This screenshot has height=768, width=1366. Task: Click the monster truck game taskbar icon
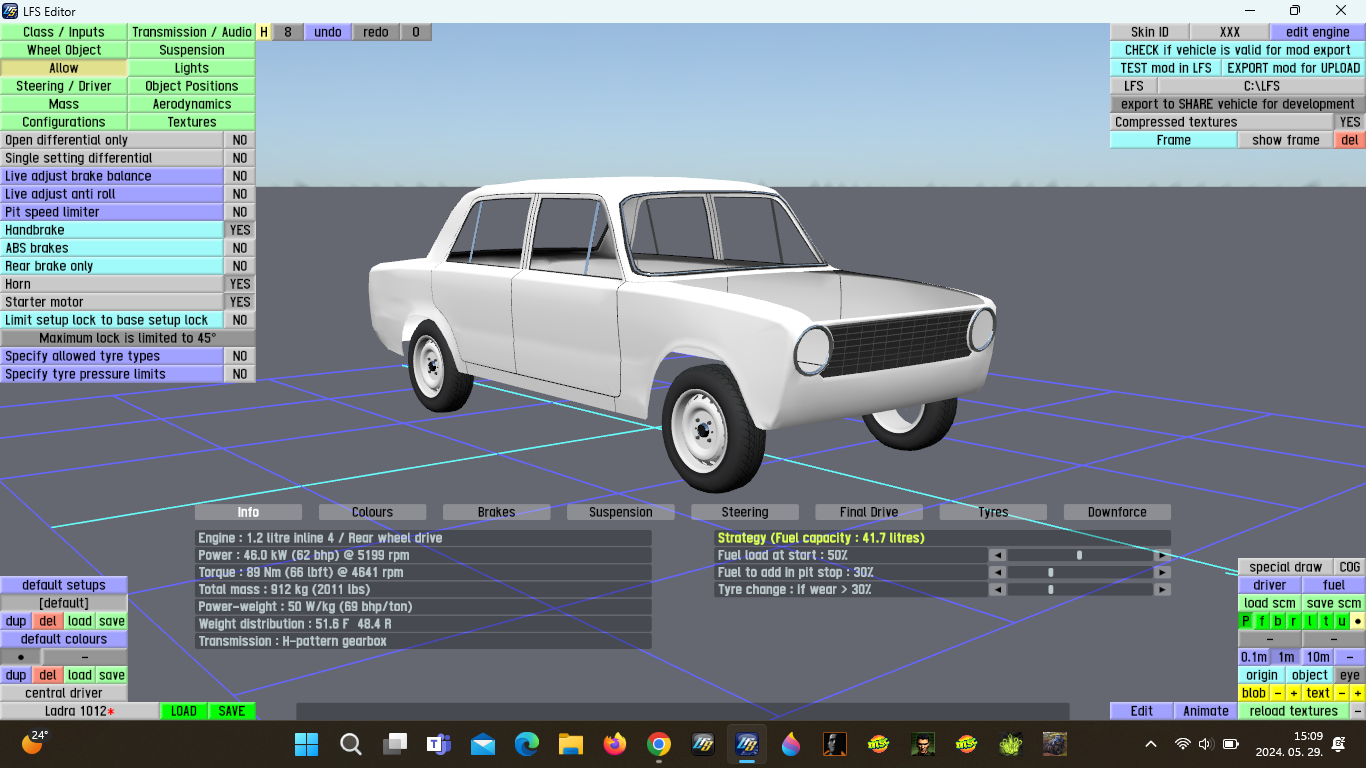pyautogui.click(x=1055, y=744)
